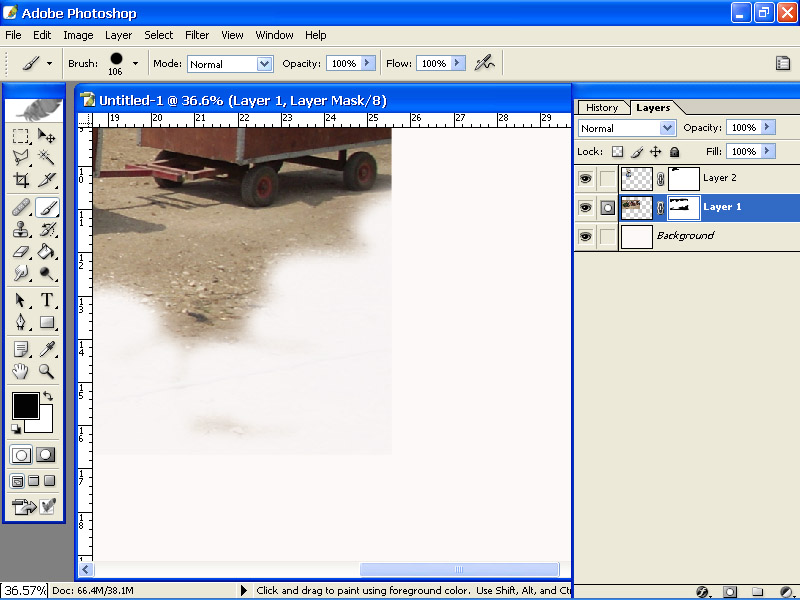Expand the layer Fill slider arrow
This screenshot has width=800, height=600.
point(768,152)
